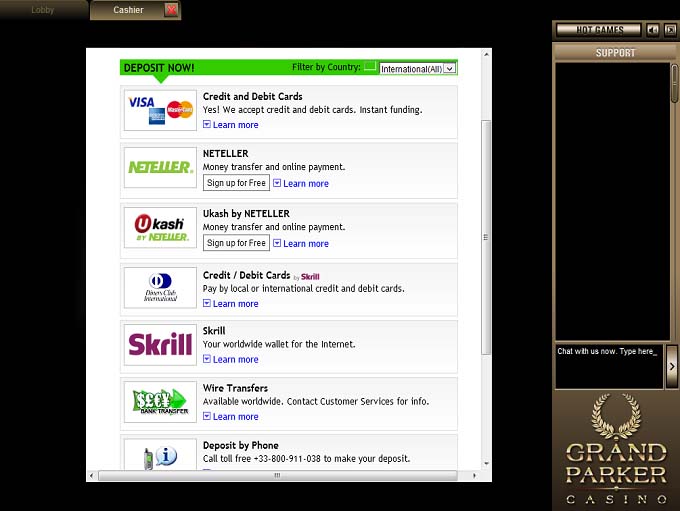This screenshot has width=680, height=511.
Task: Switch to the Lobby tab
Action: 43,10
